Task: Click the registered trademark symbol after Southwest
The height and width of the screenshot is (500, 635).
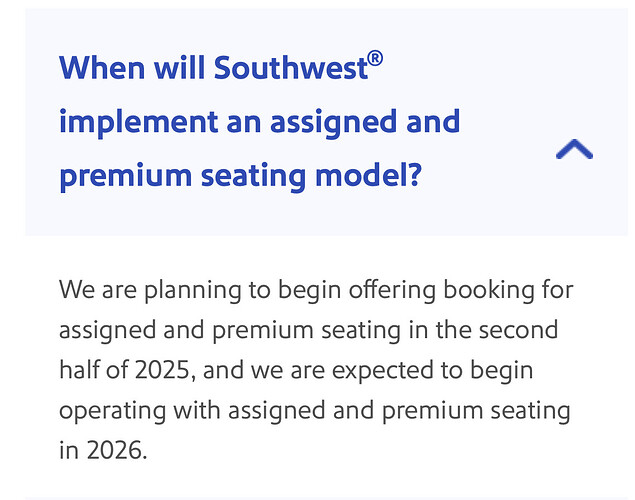Action: coord(375,58)
